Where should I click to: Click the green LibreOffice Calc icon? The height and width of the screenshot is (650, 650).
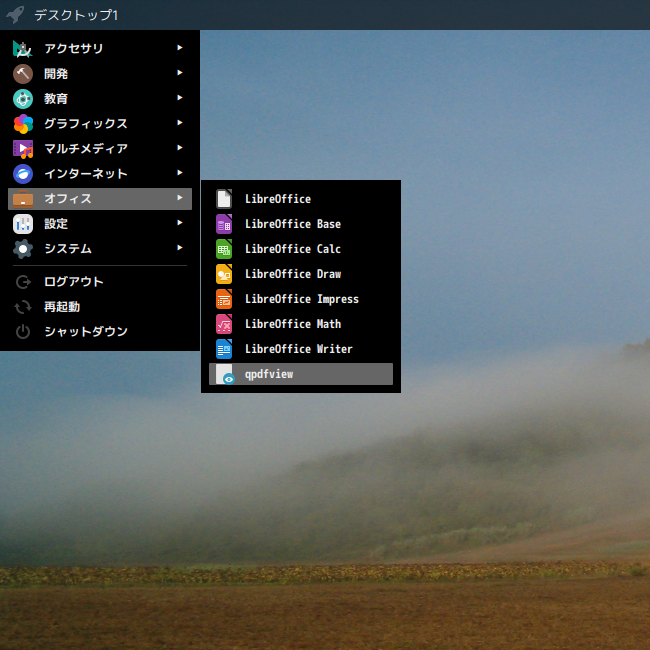[x=224, y=249]
